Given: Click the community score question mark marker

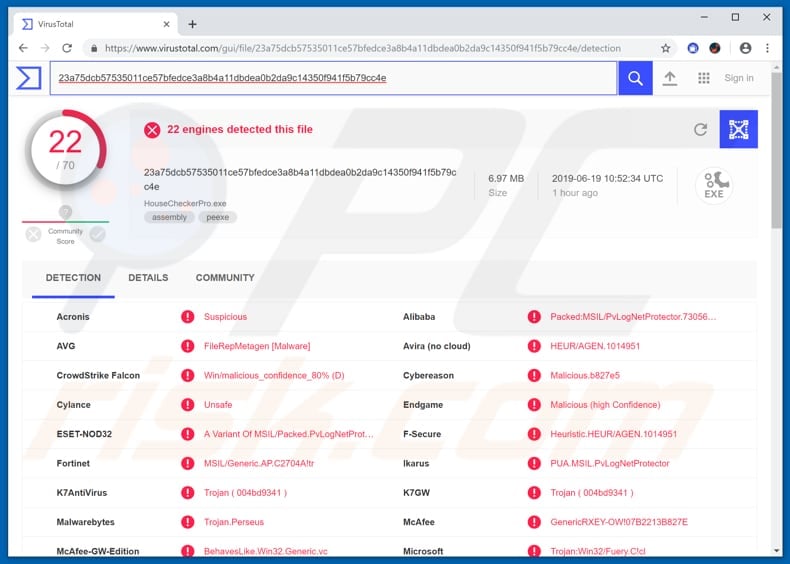Looking at the screenshot, I should [x=65, y=212].
